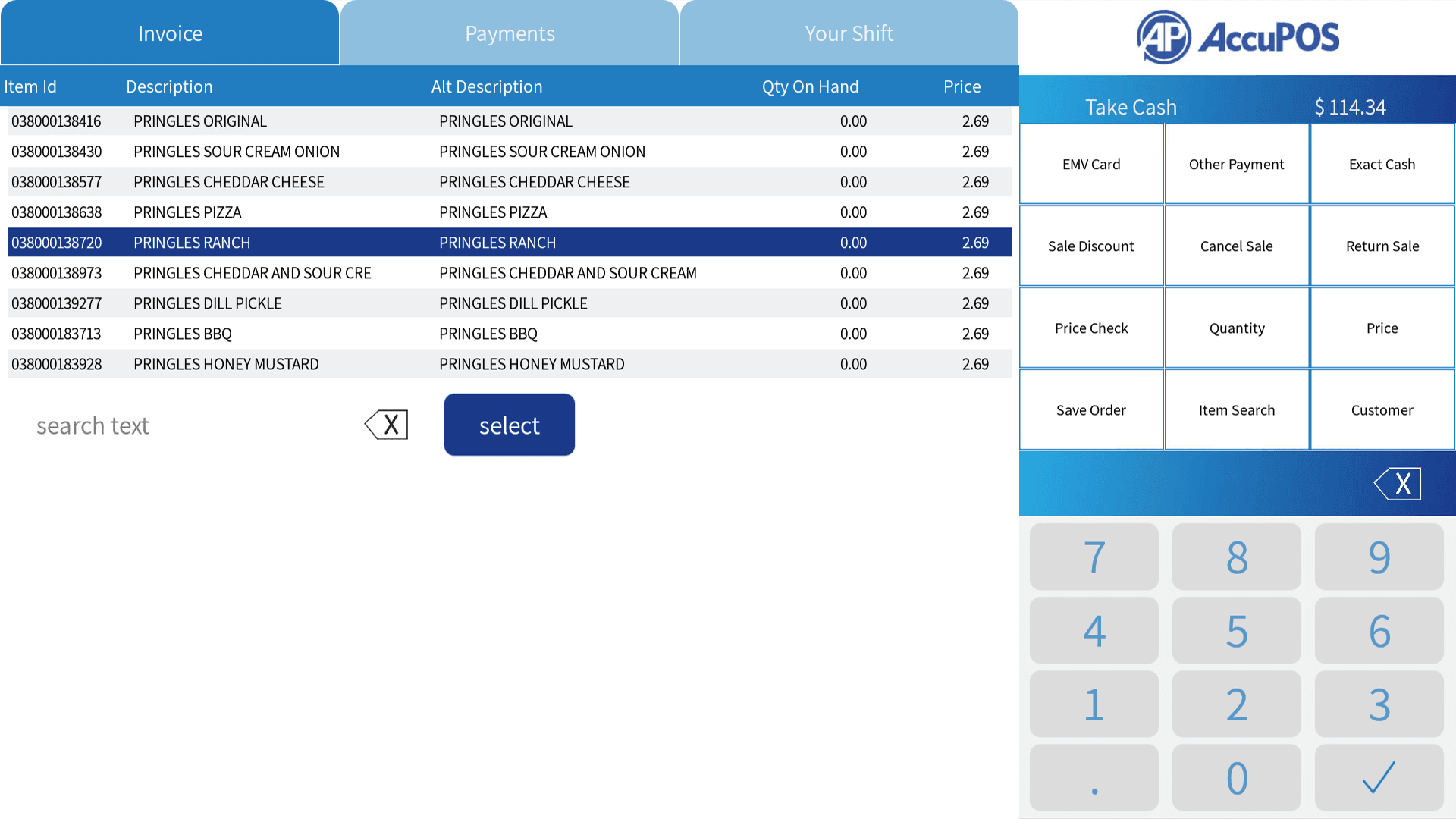Tap number 0 on the keypad
The width and height of the screenshot is (1456, 819).
click(1236, 777)
